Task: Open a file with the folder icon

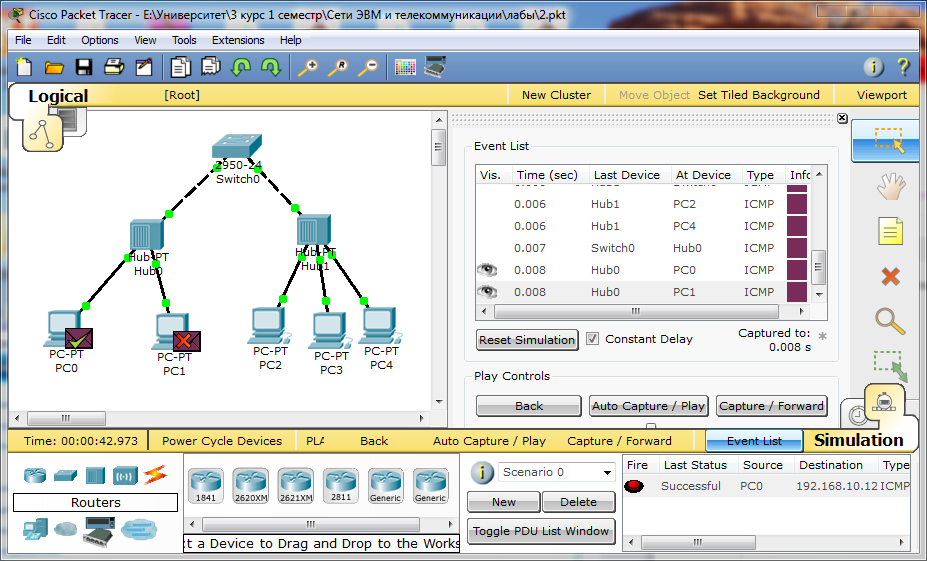Action: click(x=54, y=67)
